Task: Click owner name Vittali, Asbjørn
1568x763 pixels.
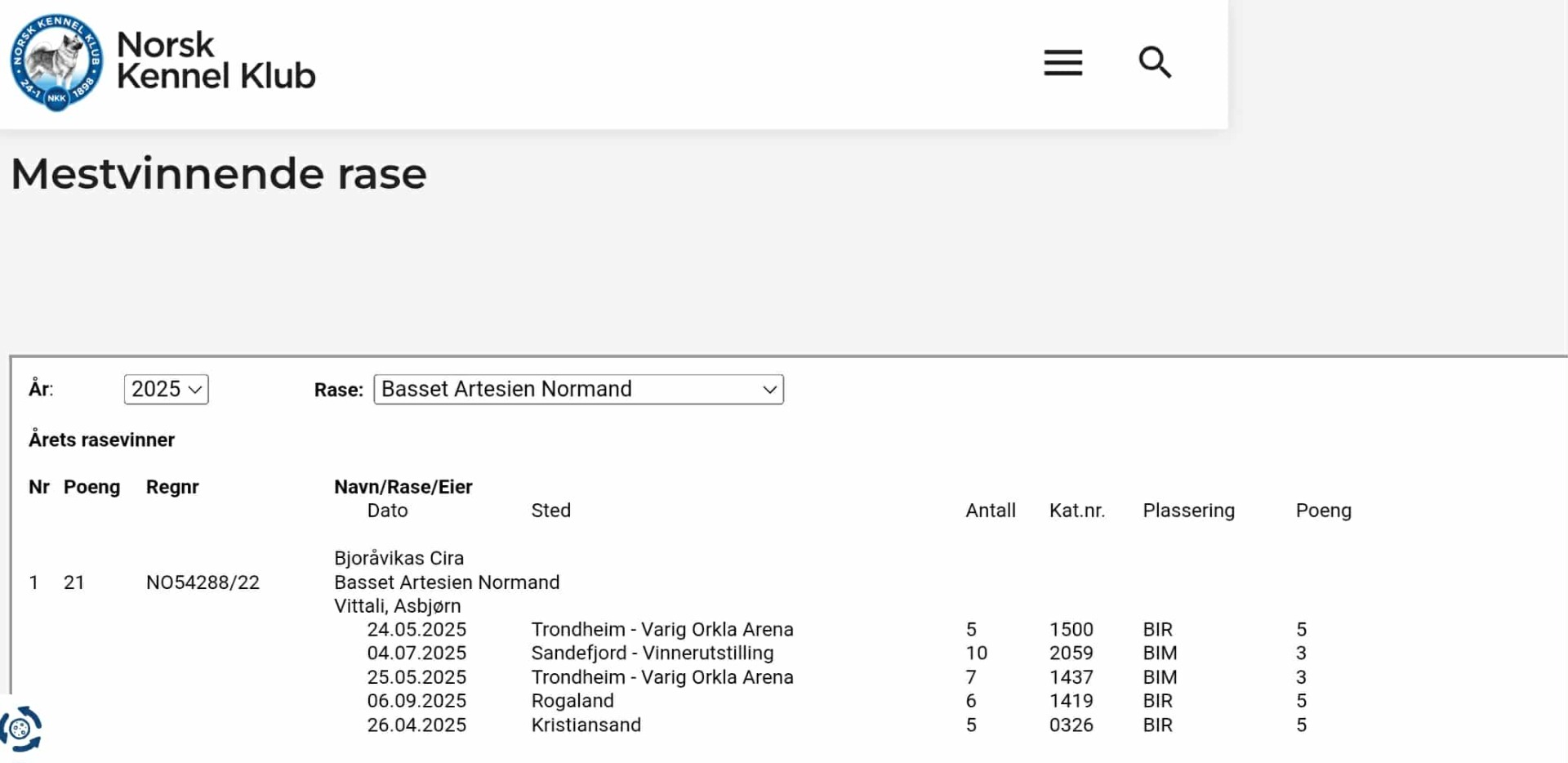Action: 397,606
